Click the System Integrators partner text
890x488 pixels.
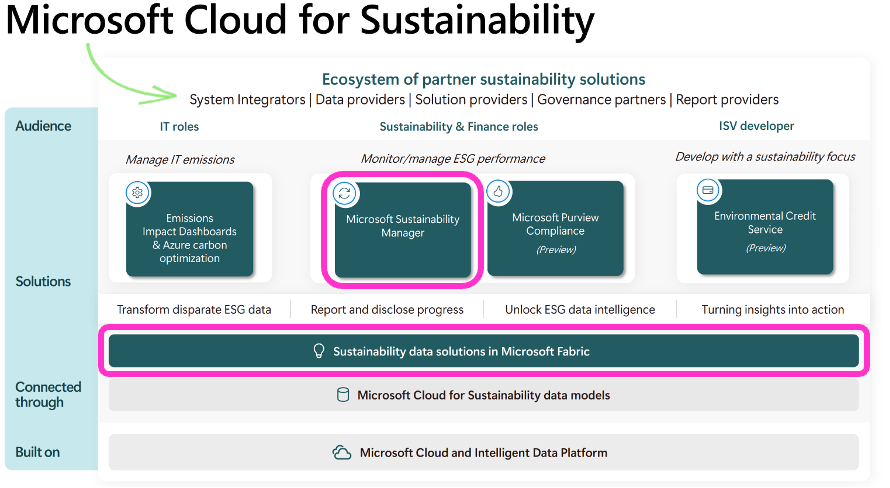pos(247,100)
